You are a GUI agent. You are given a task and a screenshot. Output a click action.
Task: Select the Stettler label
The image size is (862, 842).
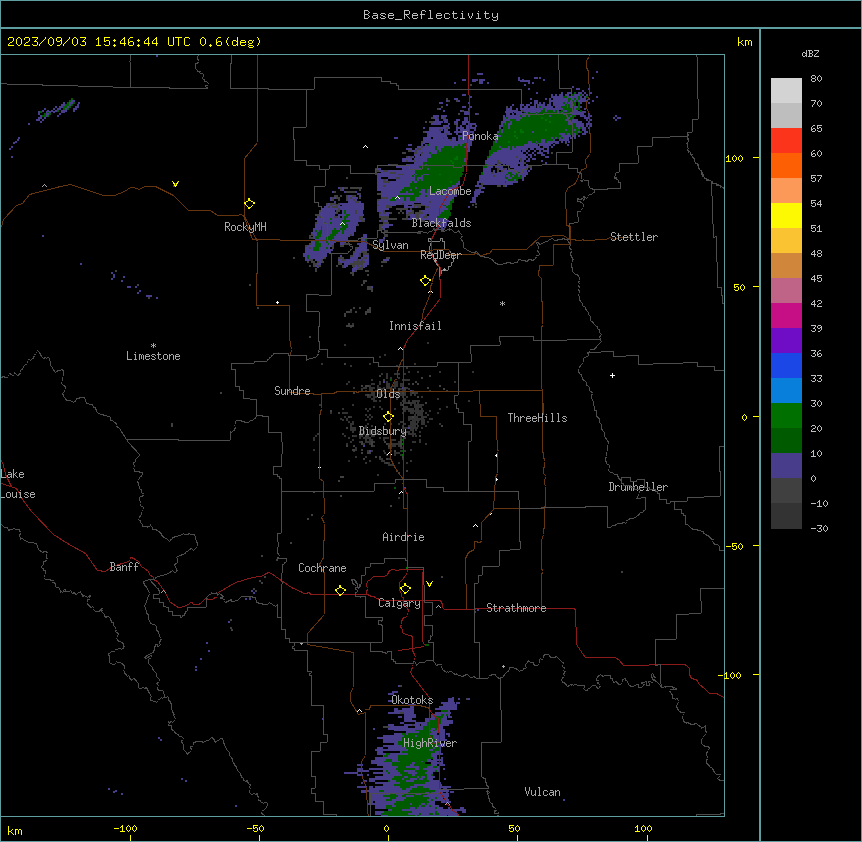pos(634,237)
